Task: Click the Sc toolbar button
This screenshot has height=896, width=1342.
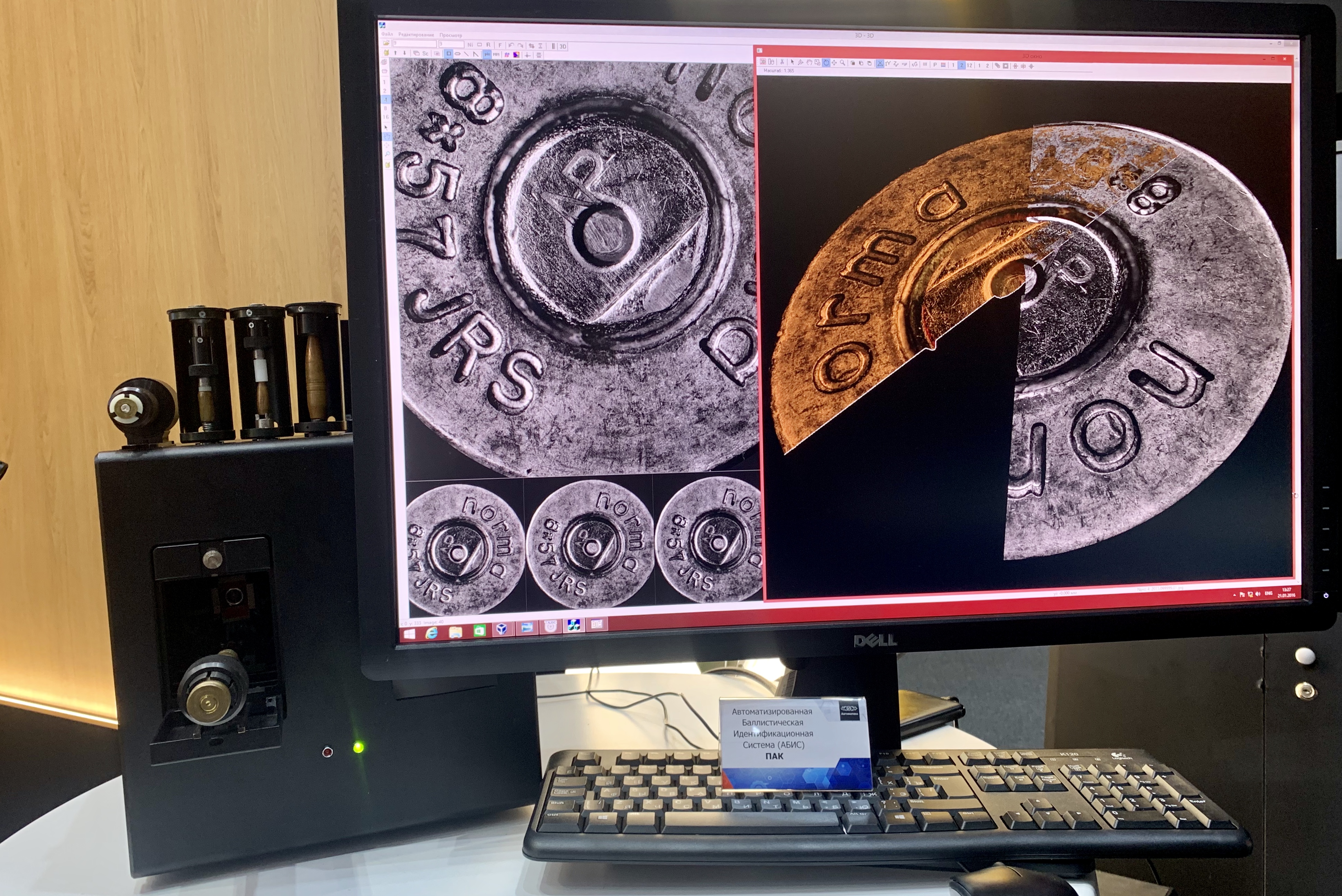Action: [425, 54]
